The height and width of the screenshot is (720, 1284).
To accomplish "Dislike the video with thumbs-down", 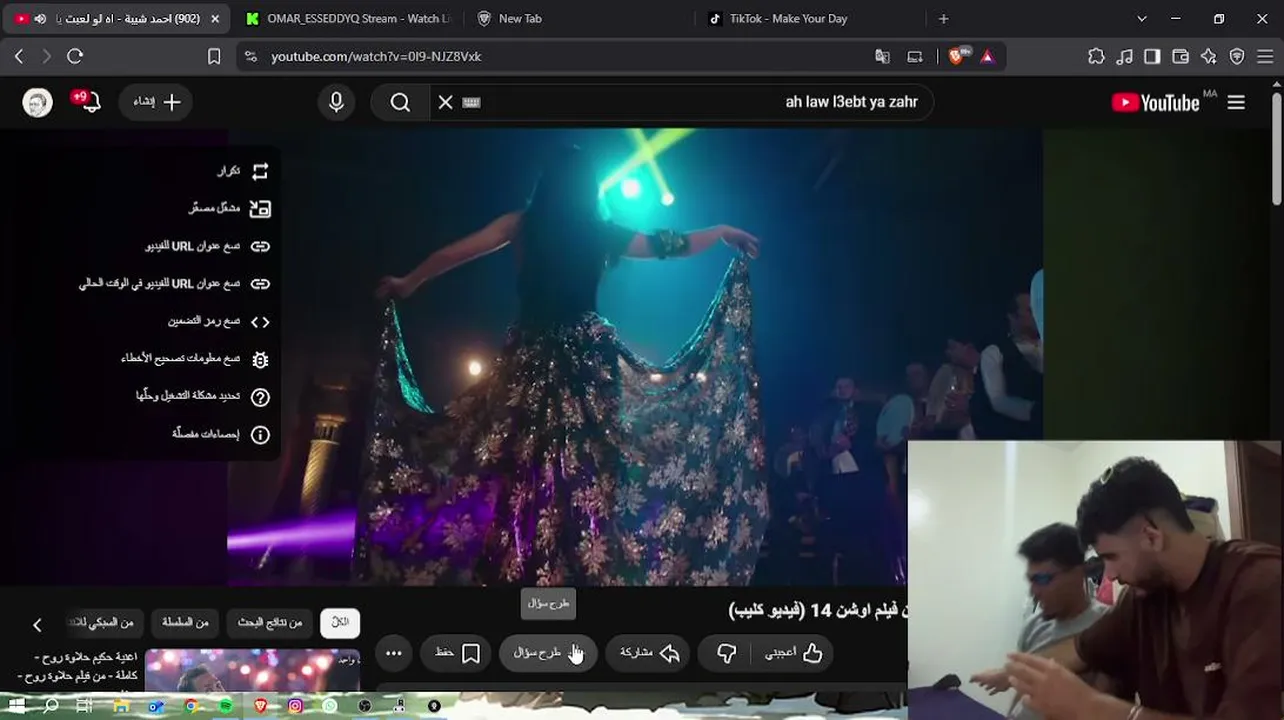I will (x=727, y=653).
